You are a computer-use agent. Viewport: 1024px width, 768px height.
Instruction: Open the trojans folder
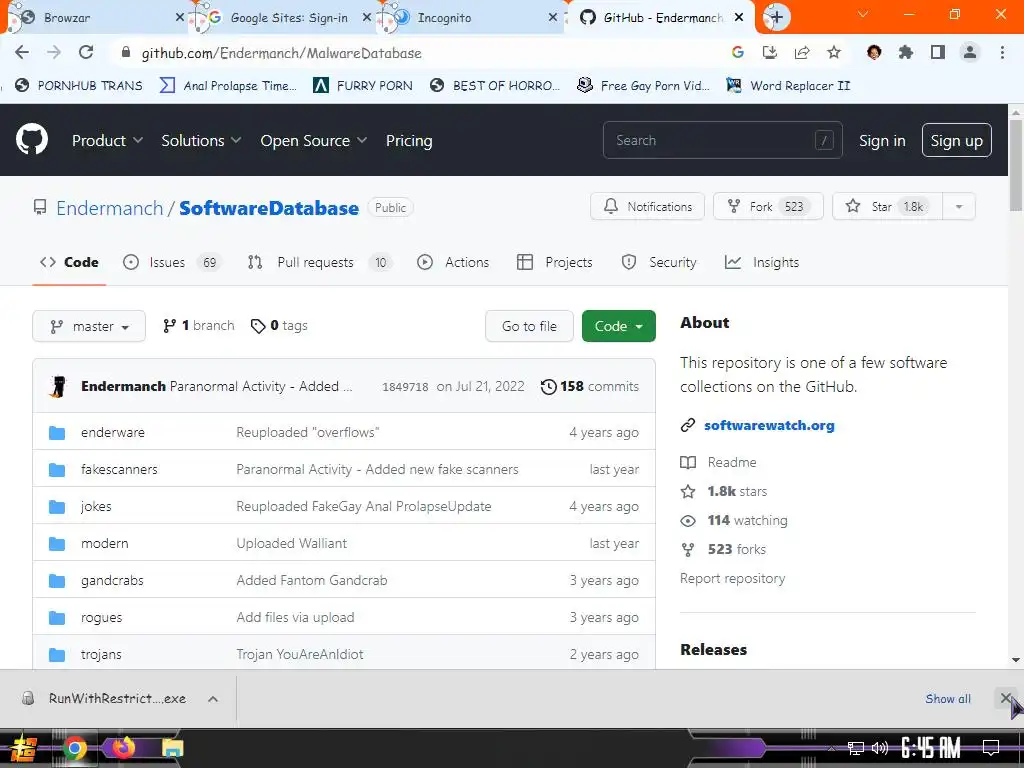tap(101, 654)
